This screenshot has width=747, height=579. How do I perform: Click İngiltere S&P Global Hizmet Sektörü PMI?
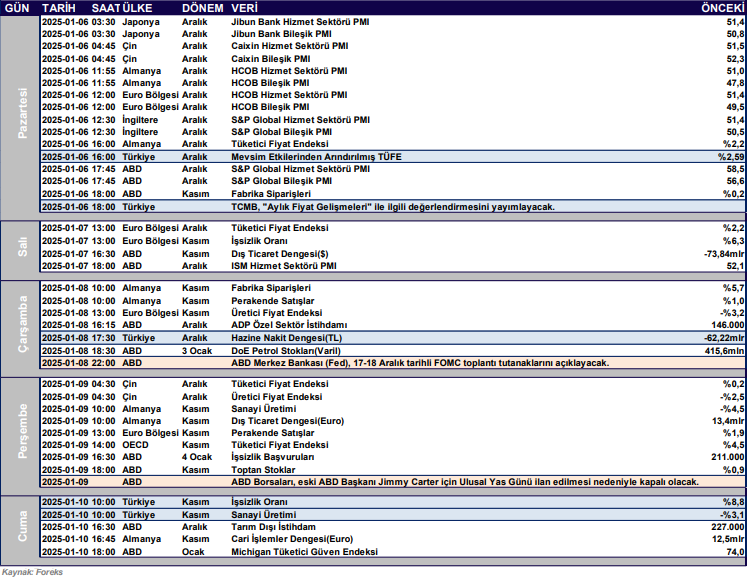click(300, 120)
